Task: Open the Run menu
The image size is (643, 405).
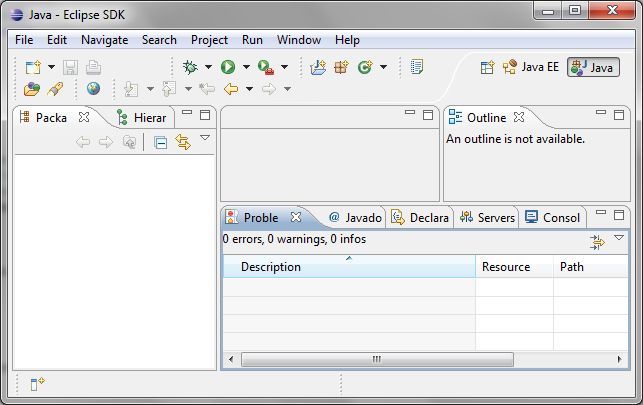Action: (252, 40)
